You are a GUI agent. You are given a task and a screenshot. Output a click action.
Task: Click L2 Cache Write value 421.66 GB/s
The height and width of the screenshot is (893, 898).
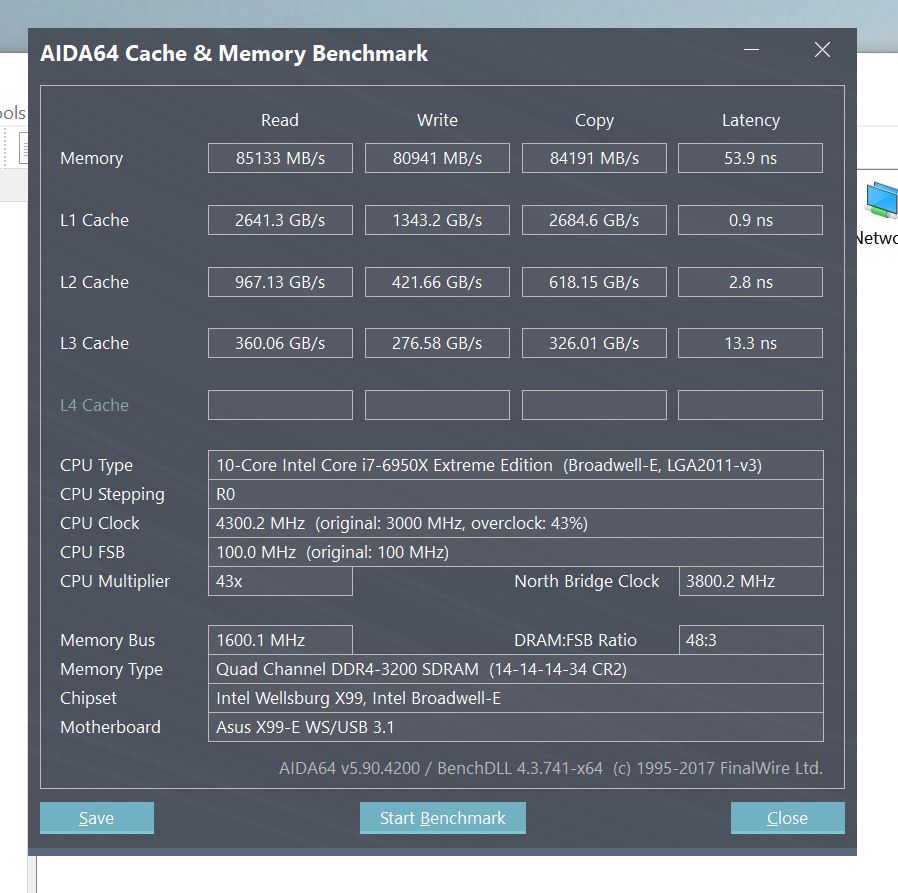click(437, 282)
